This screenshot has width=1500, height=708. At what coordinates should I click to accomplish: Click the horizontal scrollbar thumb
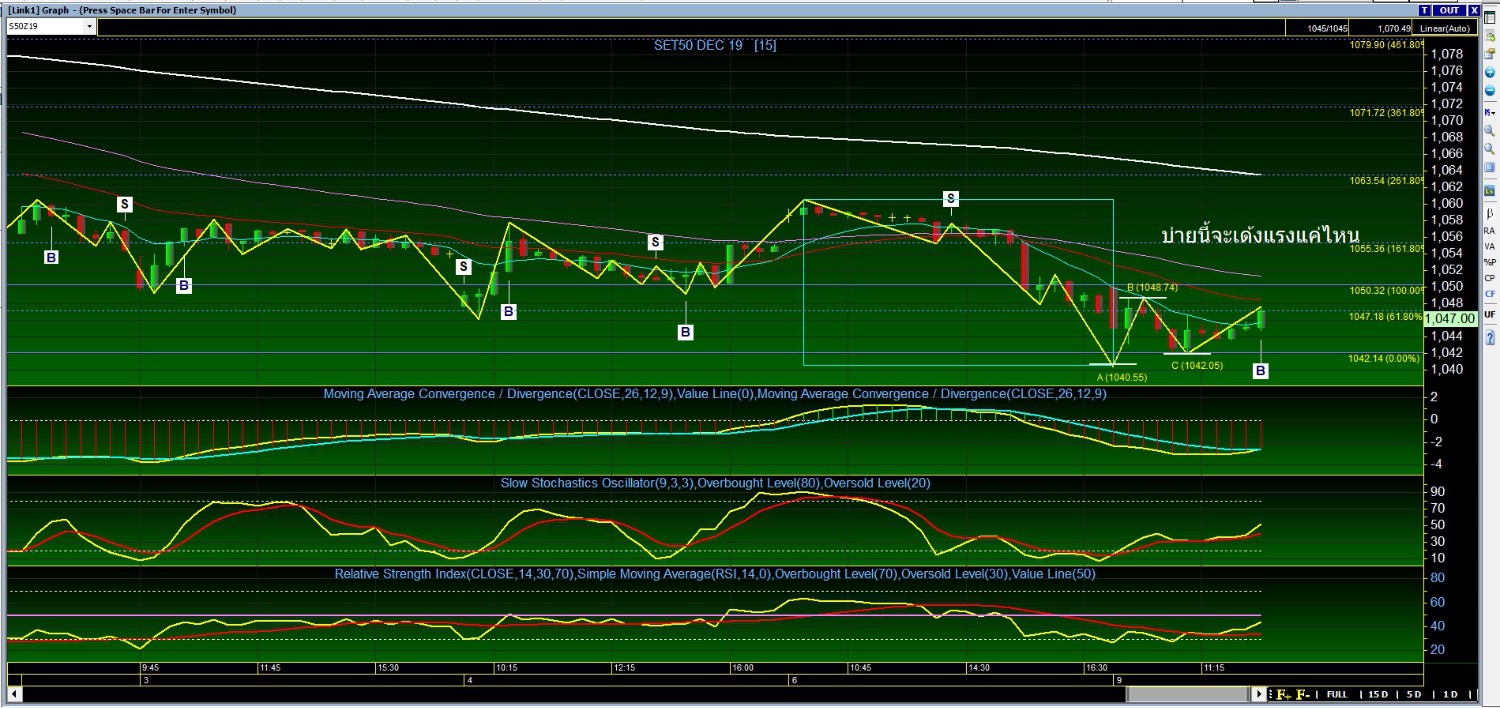[x=1189, y=694]
